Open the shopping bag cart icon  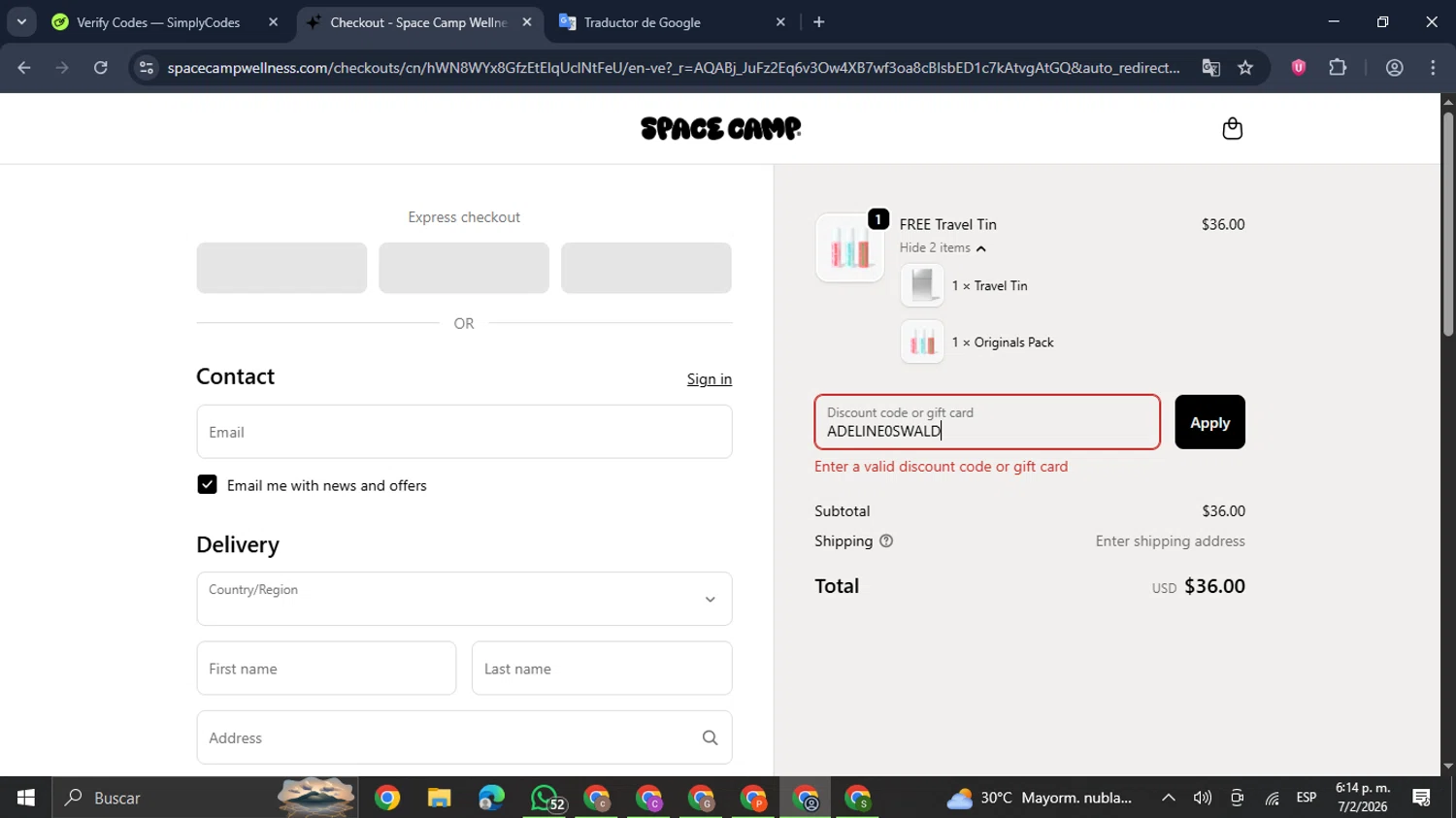click(x=1232, y=128)
